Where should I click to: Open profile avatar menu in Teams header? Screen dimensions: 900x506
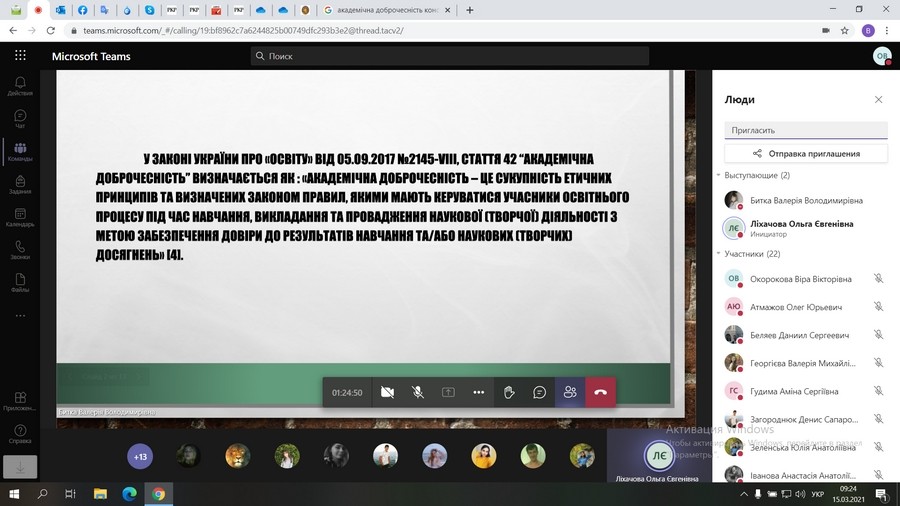(x=882, y=56)
